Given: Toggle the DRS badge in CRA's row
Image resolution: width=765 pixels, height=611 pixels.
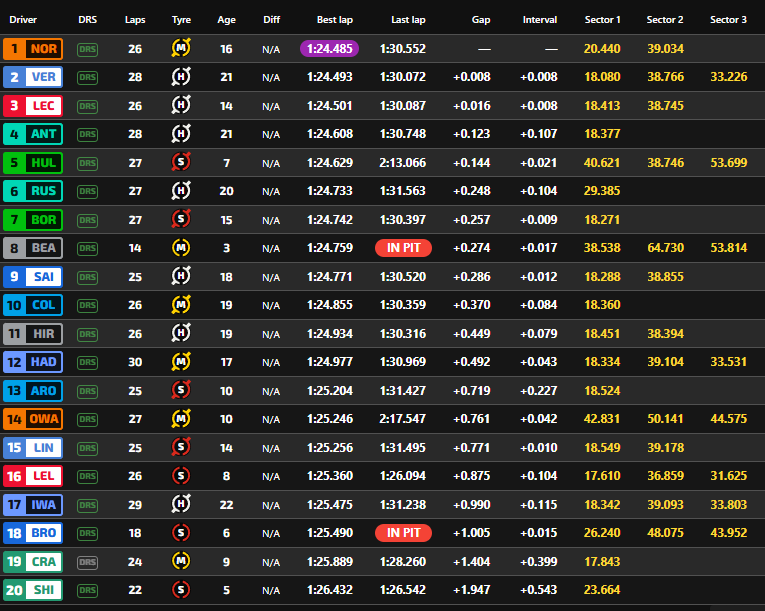Looking at the screenshot, I should tap(88, 561).
